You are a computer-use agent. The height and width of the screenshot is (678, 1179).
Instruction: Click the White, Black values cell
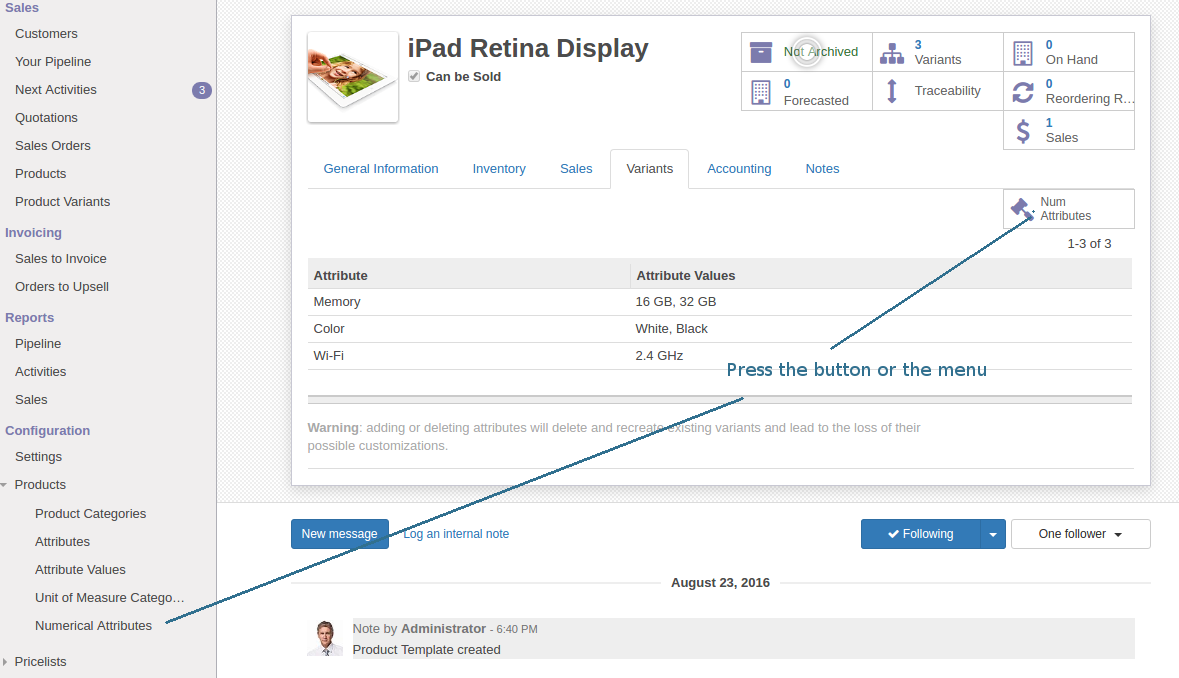click(671, 329)
